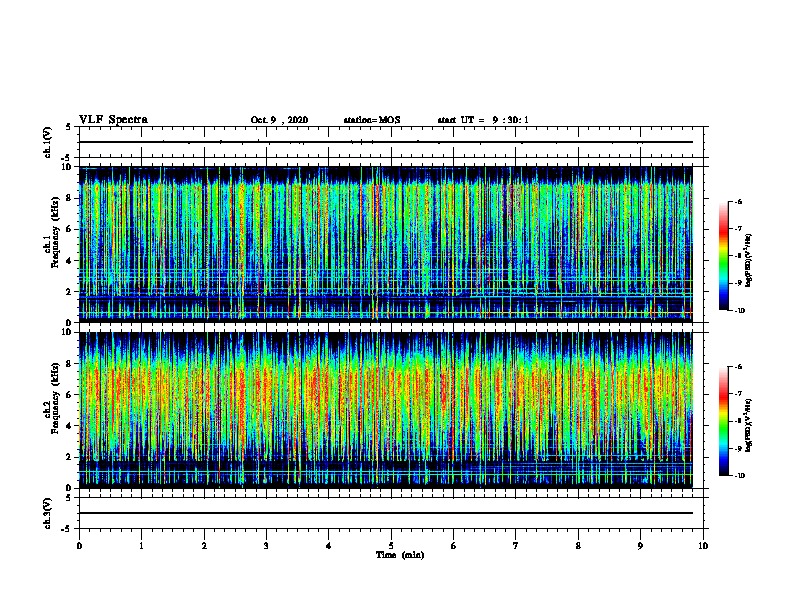792x612 pixels.
Task: Click the "10" frequency tick of ch.2 panel
Action: tap(67, 332)
